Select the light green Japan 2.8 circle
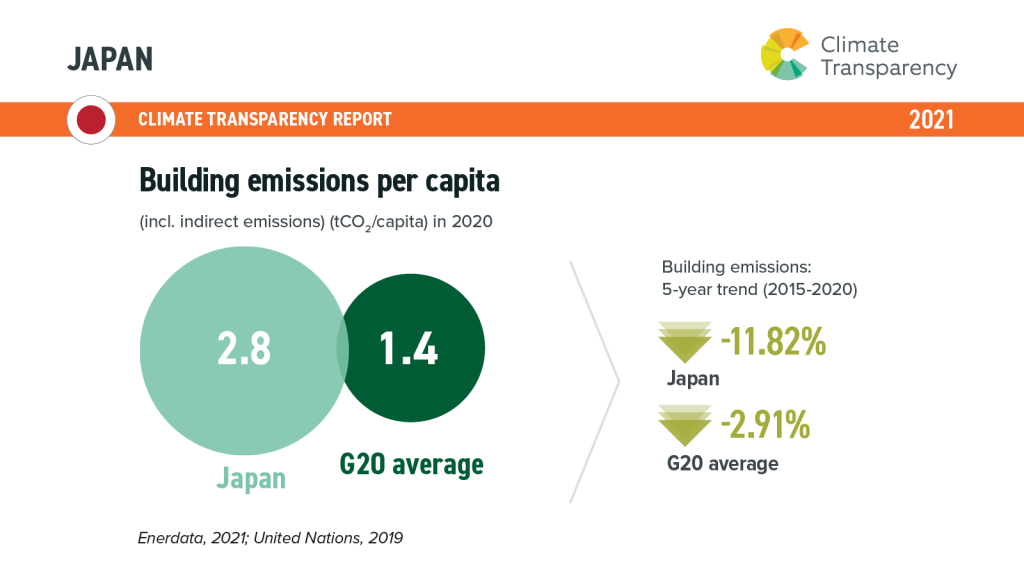The width and height of the screenshot is (1024, 576). 244,351
